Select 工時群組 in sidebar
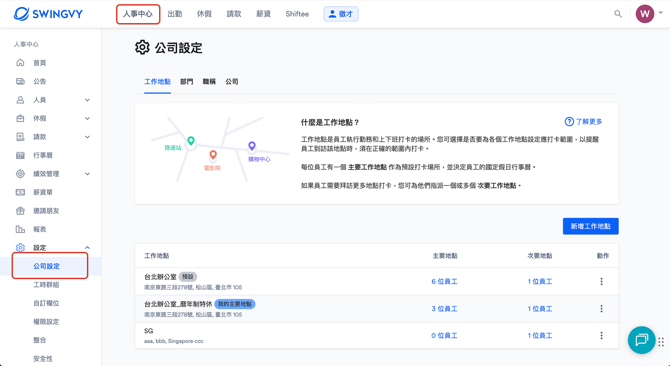 (x=46, y=284)
